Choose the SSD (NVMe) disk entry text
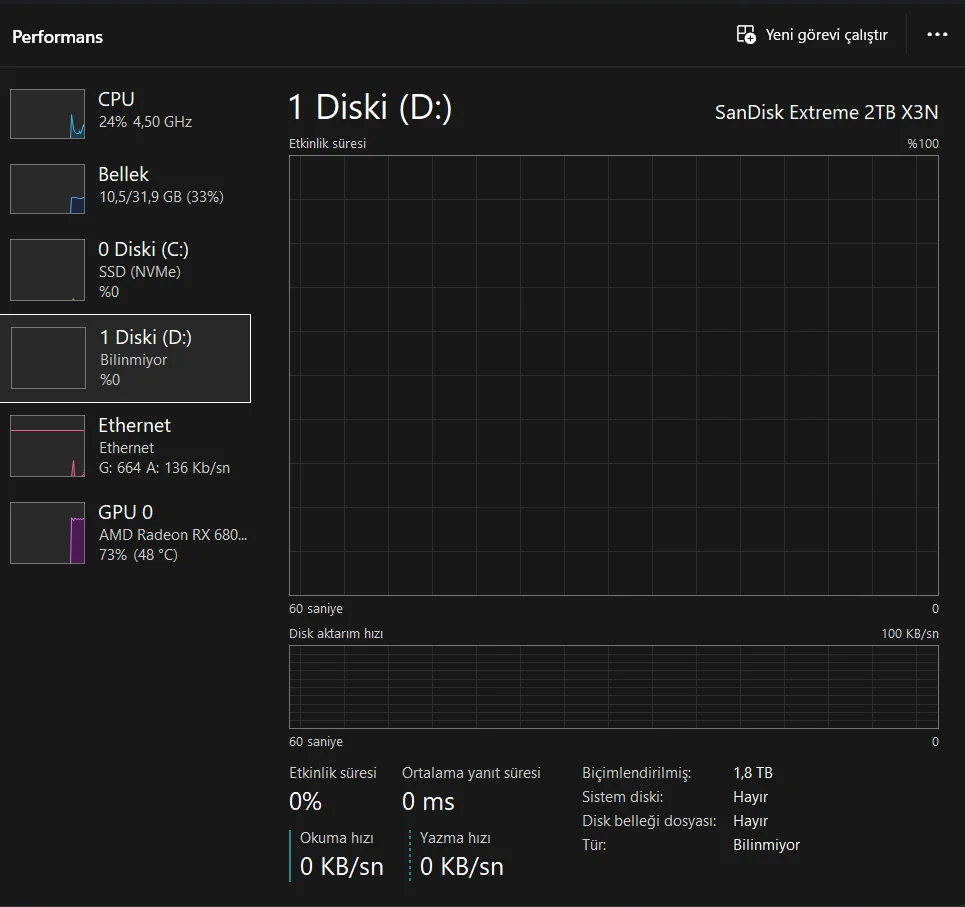The height and width of the screenshot is (907, 965). point(140,272)
